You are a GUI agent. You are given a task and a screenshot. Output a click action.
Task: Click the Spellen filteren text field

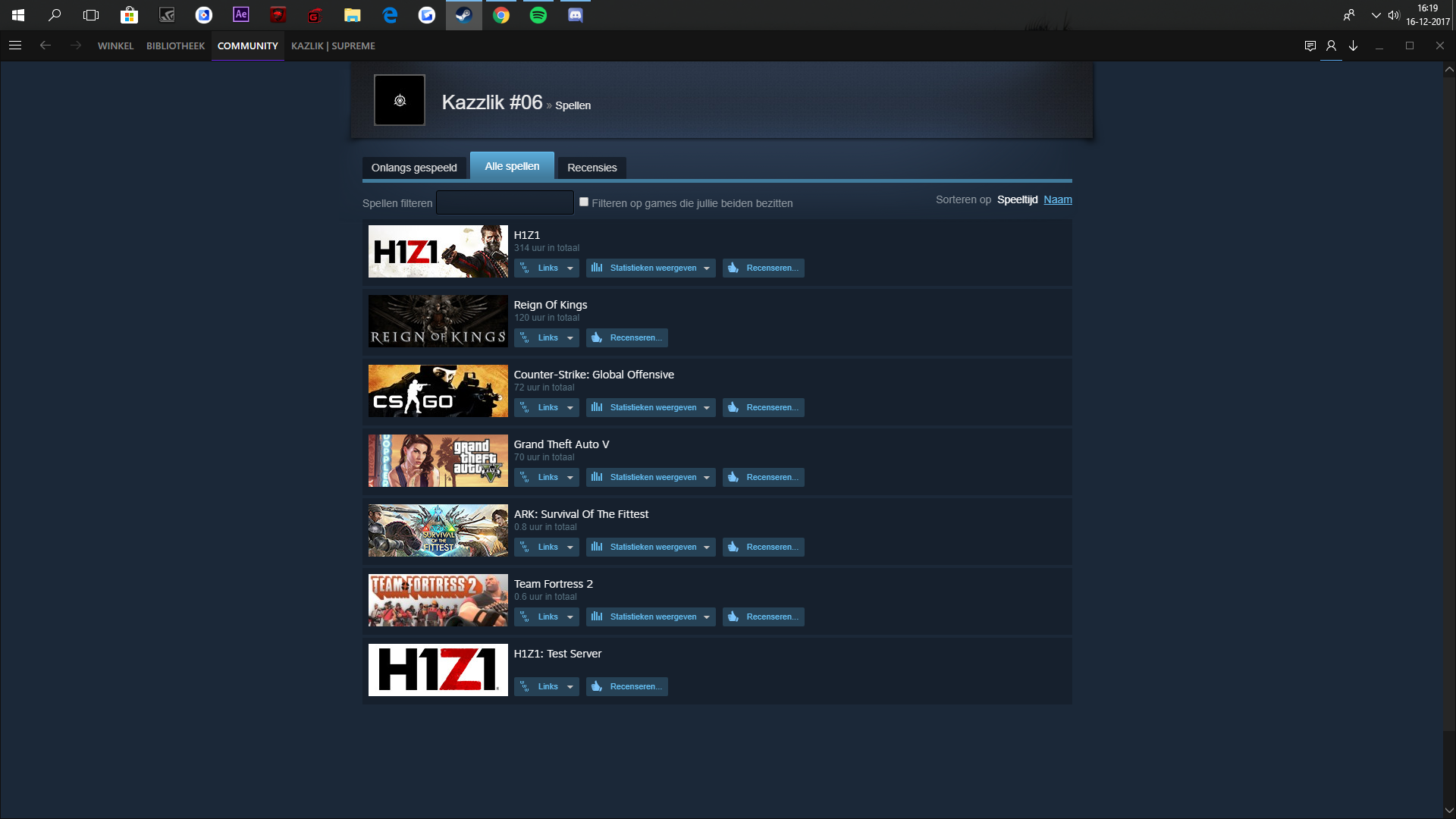[x=504, y=202]
